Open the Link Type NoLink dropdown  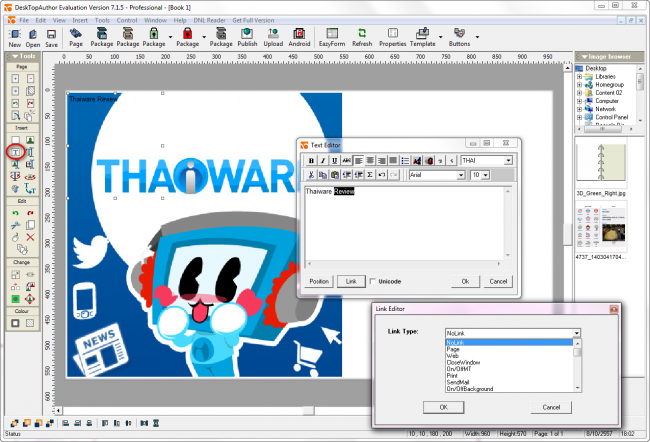click(x=576, y=333)
